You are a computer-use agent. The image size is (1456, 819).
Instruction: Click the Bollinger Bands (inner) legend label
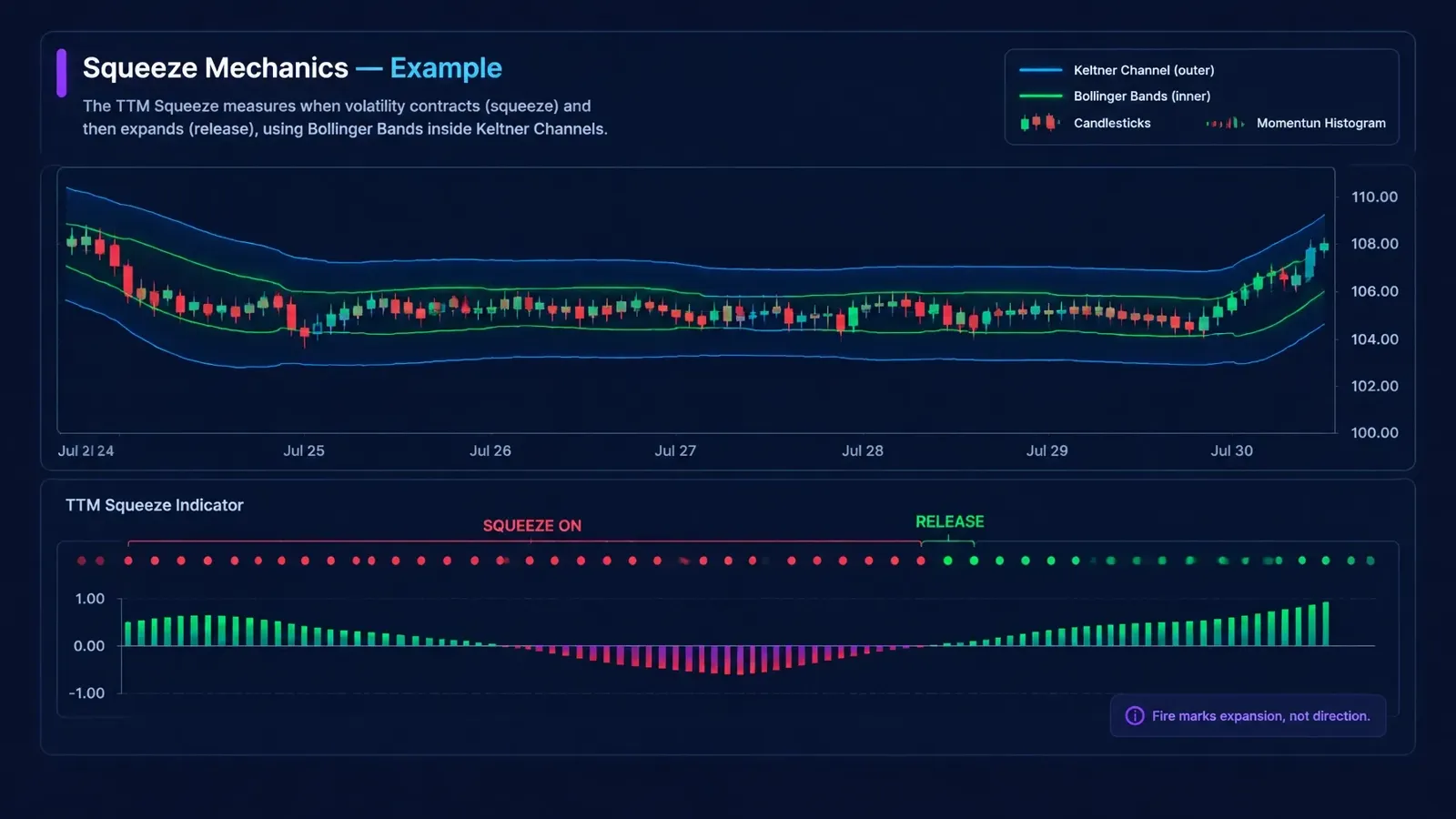click(1142, 96)
